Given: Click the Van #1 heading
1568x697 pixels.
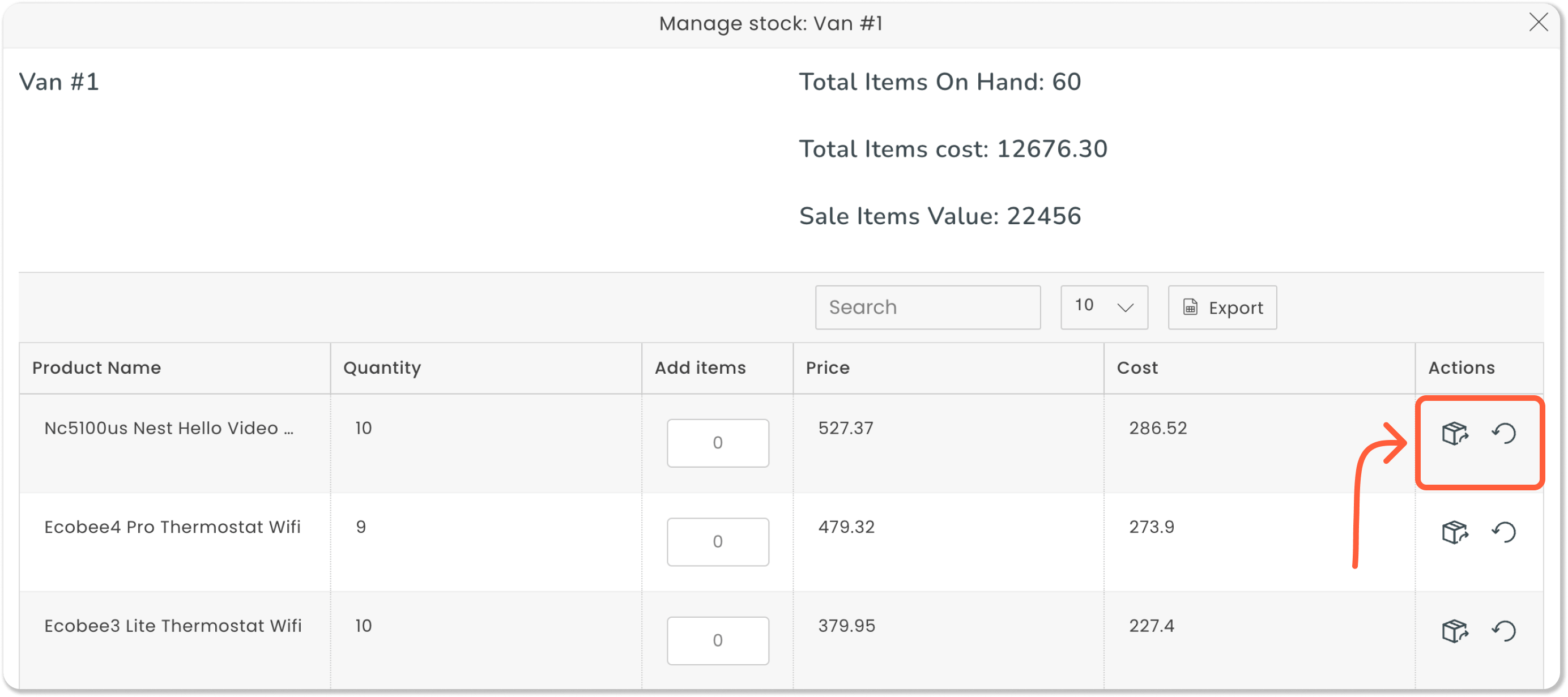Looking at the screenshot, I should (x=58, y=81).
